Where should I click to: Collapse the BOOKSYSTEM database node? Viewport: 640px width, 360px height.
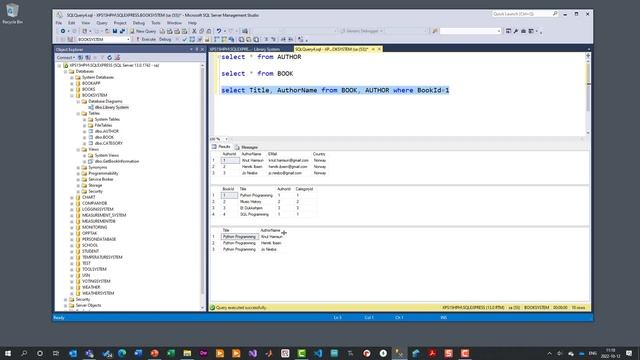coord(72,96)
